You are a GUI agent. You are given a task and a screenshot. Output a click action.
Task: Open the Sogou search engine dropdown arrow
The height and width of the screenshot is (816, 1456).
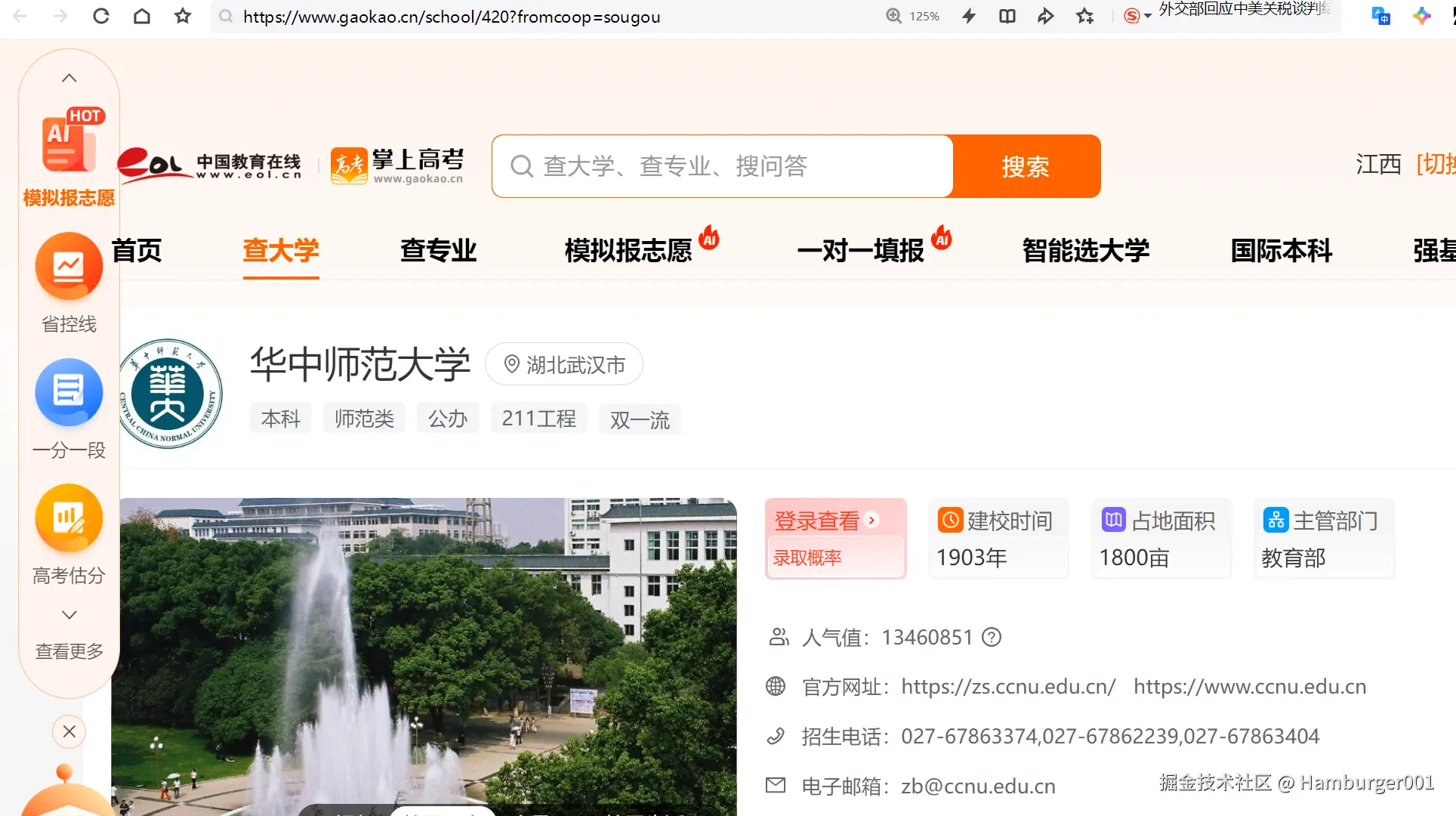pos(1148,16)
